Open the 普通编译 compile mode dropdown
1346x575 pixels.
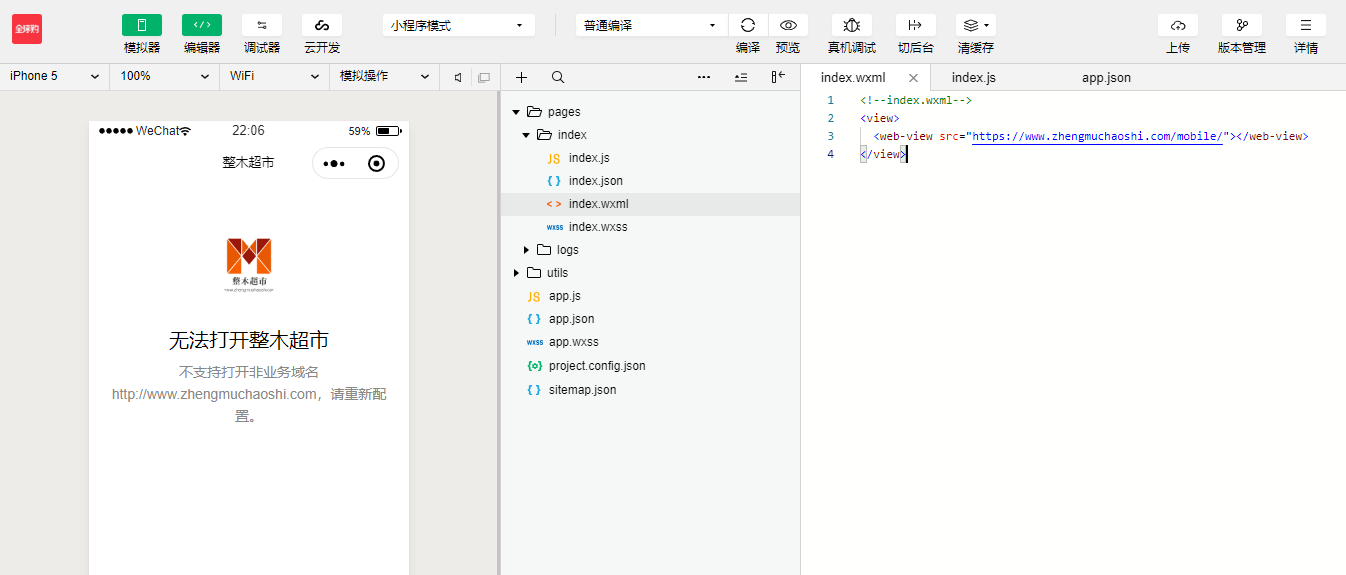[651, 25]
